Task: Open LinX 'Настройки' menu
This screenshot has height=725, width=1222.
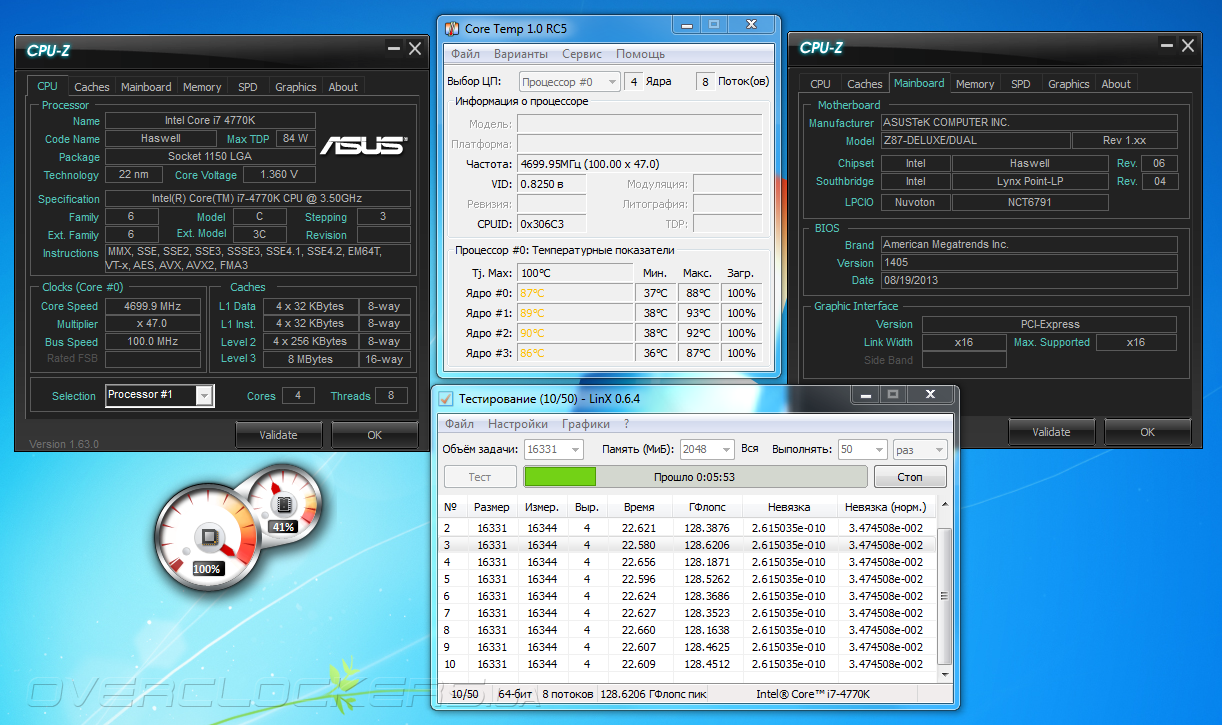Action: tap(518, 424)
